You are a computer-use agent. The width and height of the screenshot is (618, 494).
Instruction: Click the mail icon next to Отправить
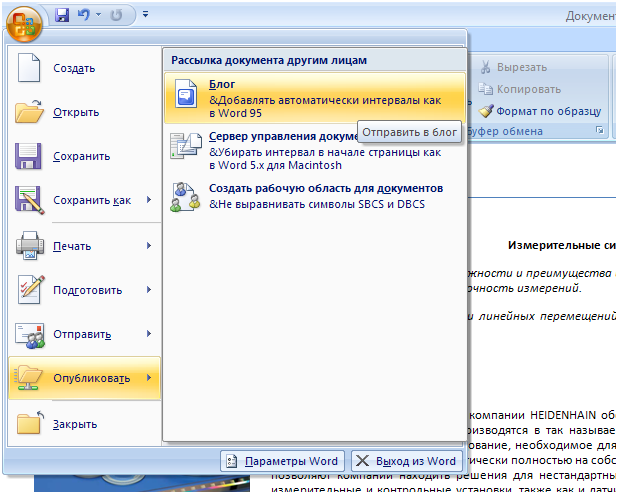click(x=30, y=335)
